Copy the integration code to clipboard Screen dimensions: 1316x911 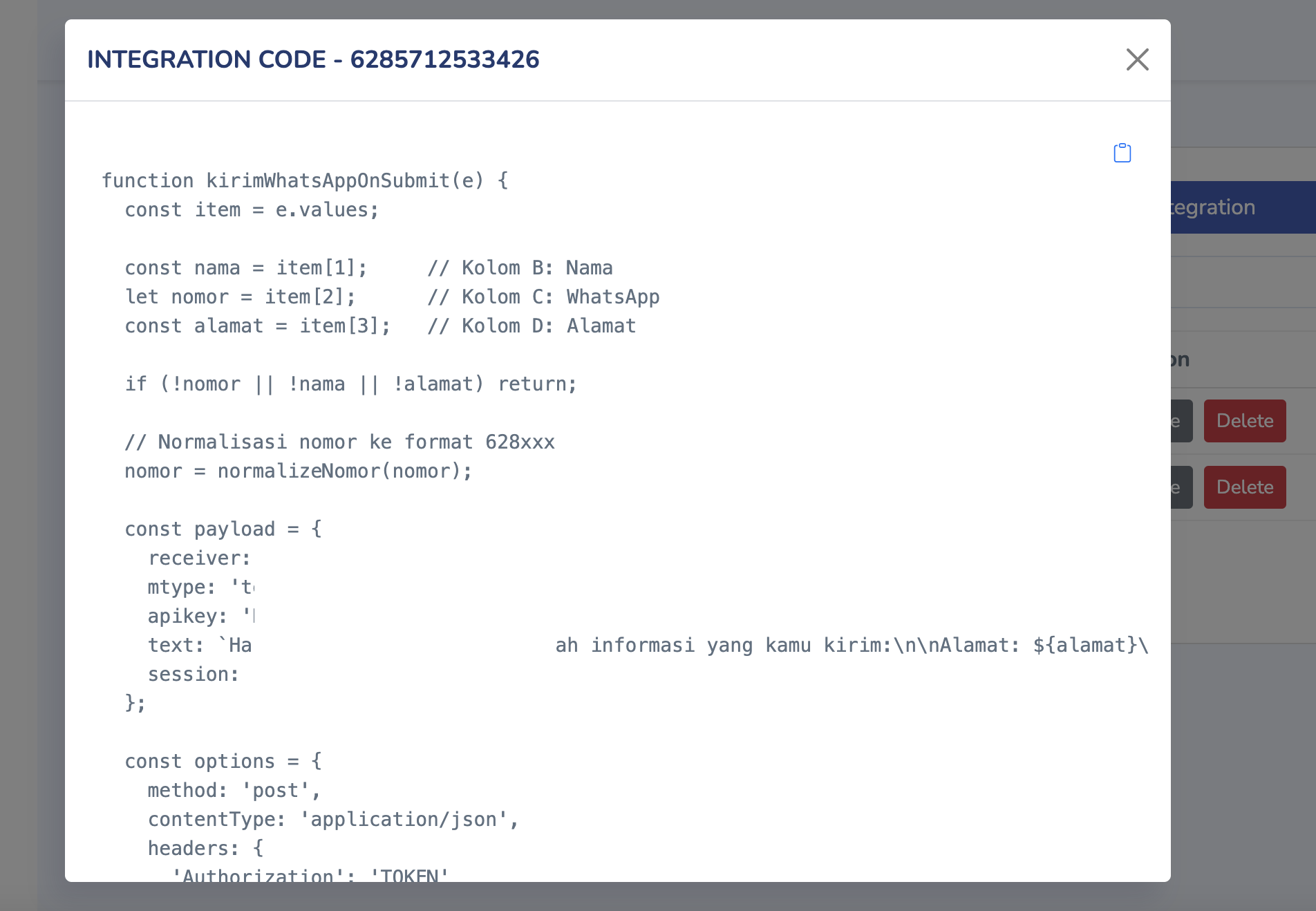1122,153
